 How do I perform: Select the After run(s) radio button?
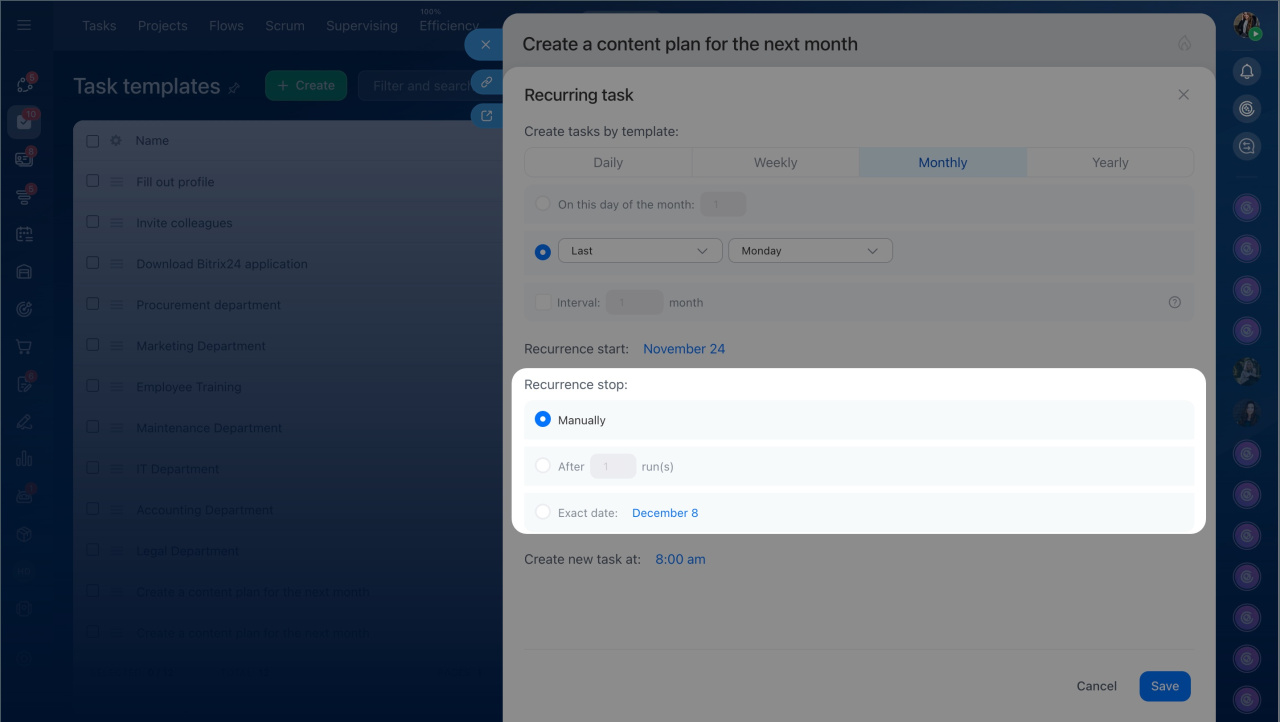coord(543,466)
